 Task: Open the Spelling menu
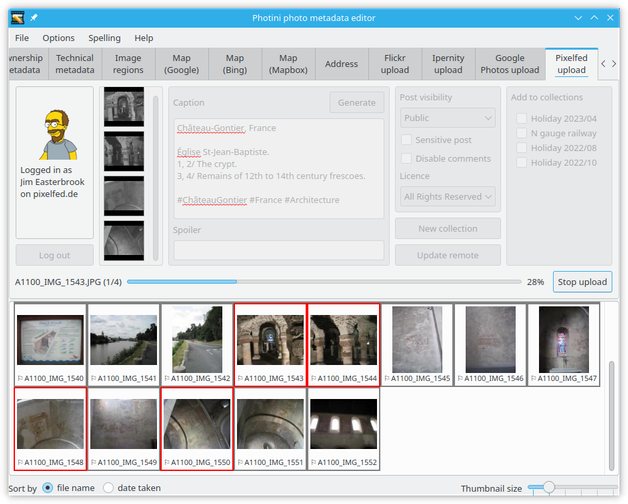pos(104,38)
